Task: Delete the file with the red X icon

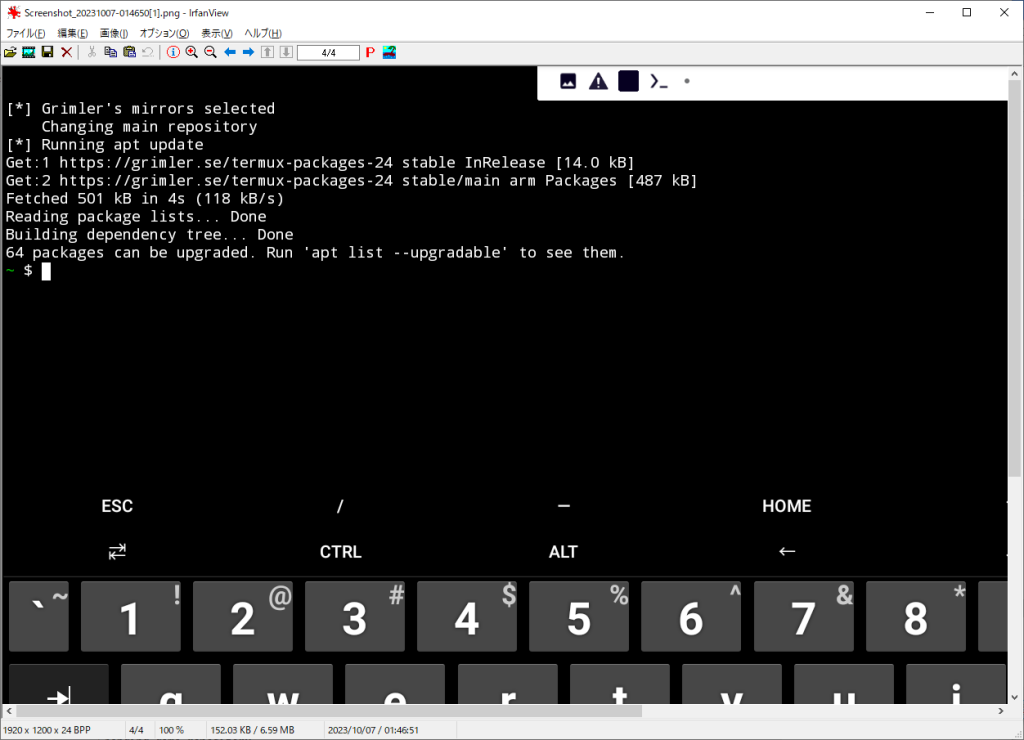Action: [67, 52]
